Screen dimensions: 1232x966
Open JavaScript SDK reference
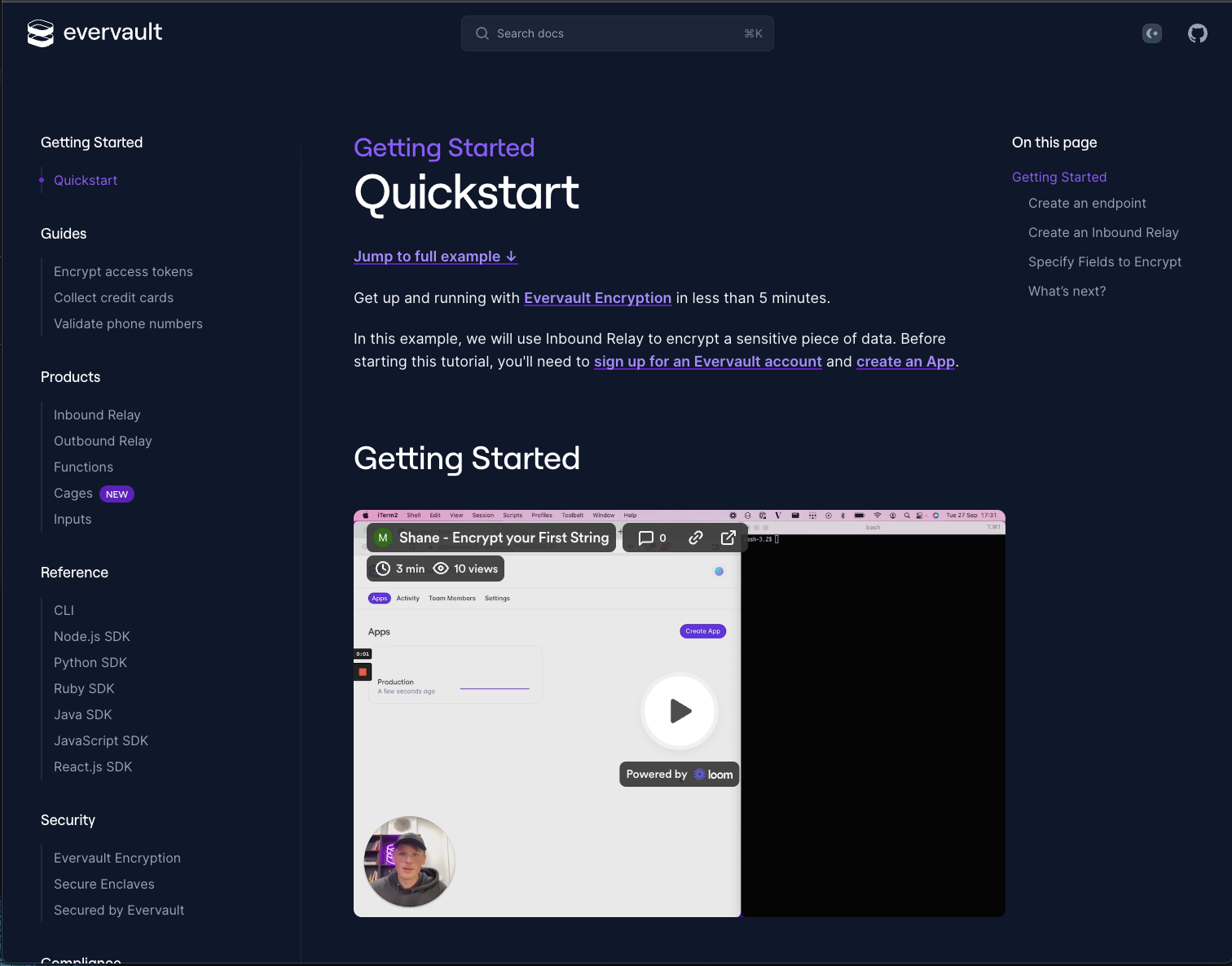pyautogui.click(x=101, y=741)
